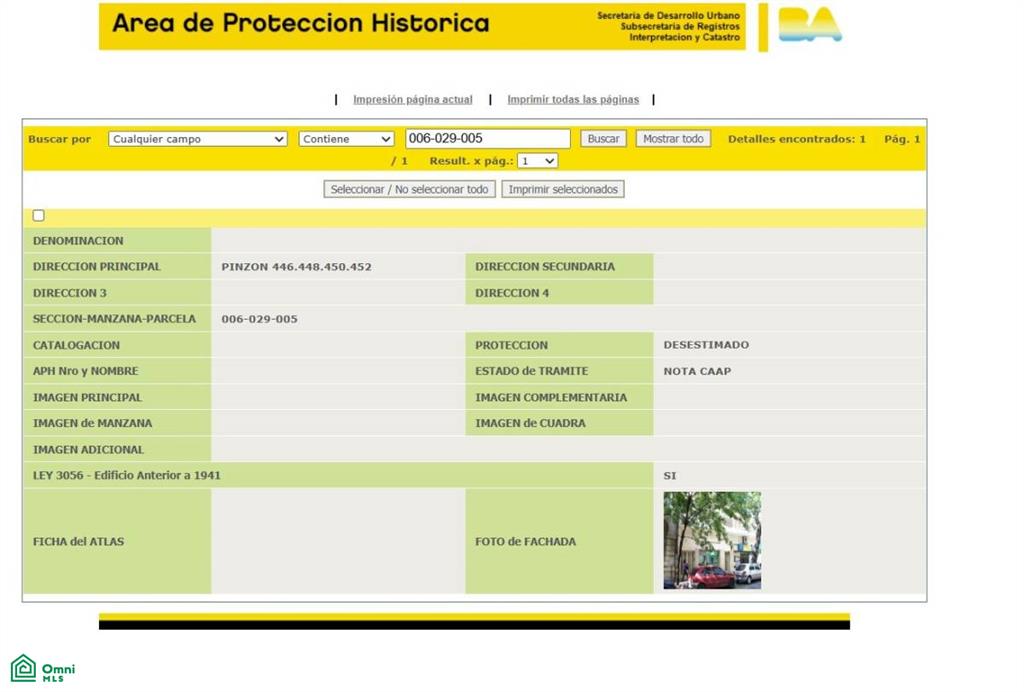The image size is (1024, 692).
Task: Click Imprimir seleccionados button
Action: tap(563, 189)
